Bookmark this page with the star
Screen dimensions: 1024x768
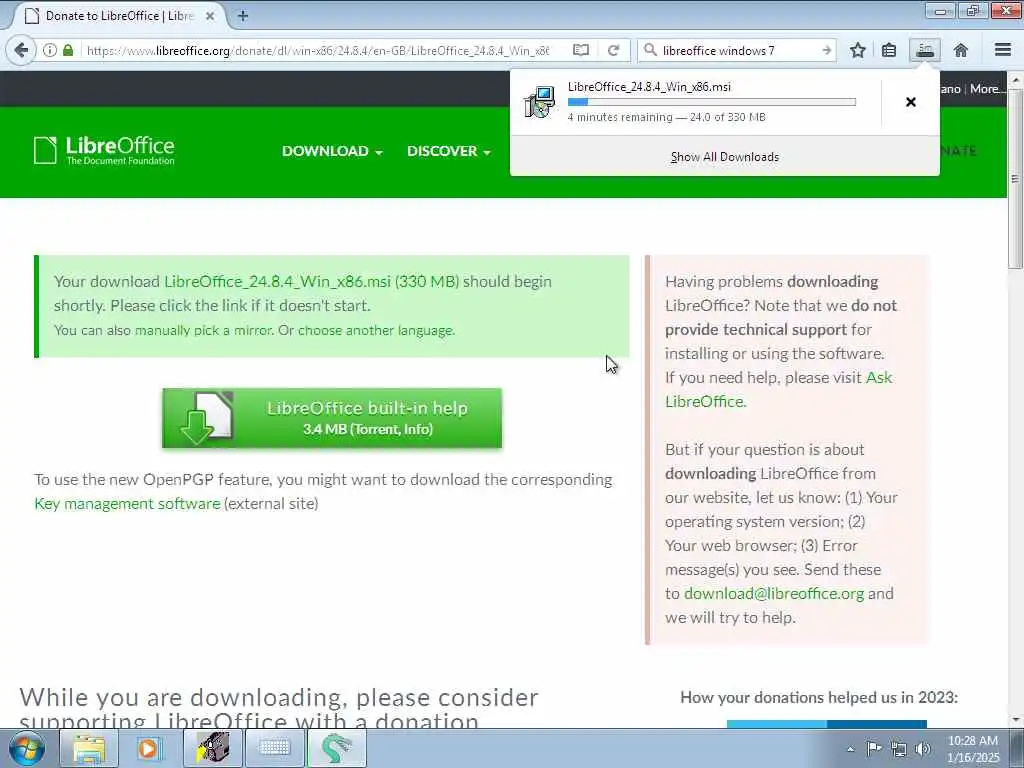coord(857,50)
